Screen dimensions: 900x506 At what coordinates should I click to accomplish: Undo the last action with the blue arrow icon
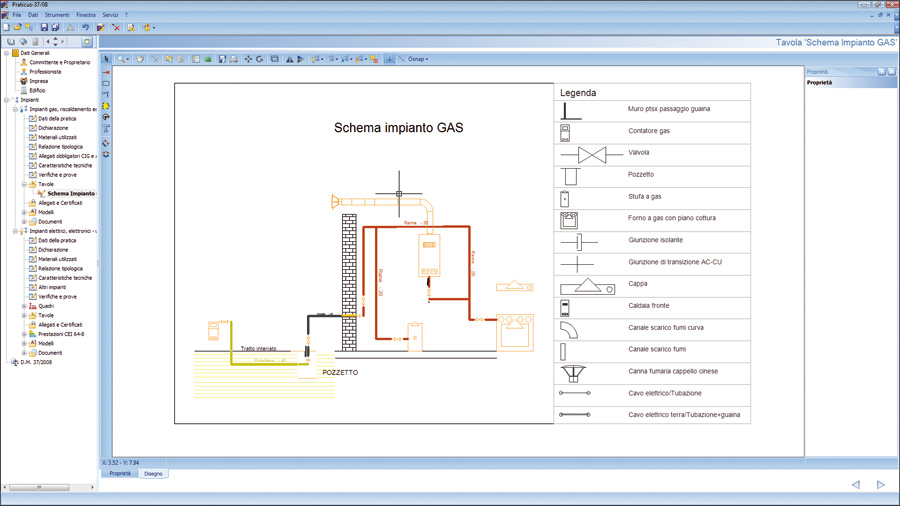pyautogui.click(x=86, y=27)
